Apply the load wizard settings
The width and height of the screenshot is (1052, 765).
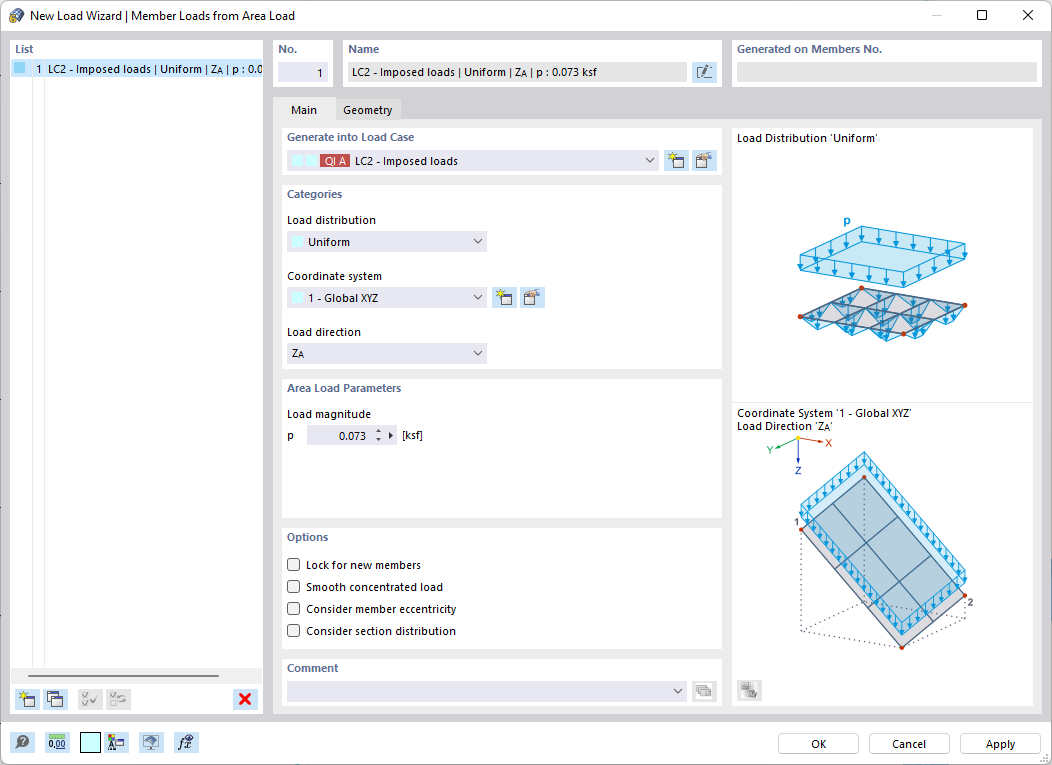coord(999,743)
